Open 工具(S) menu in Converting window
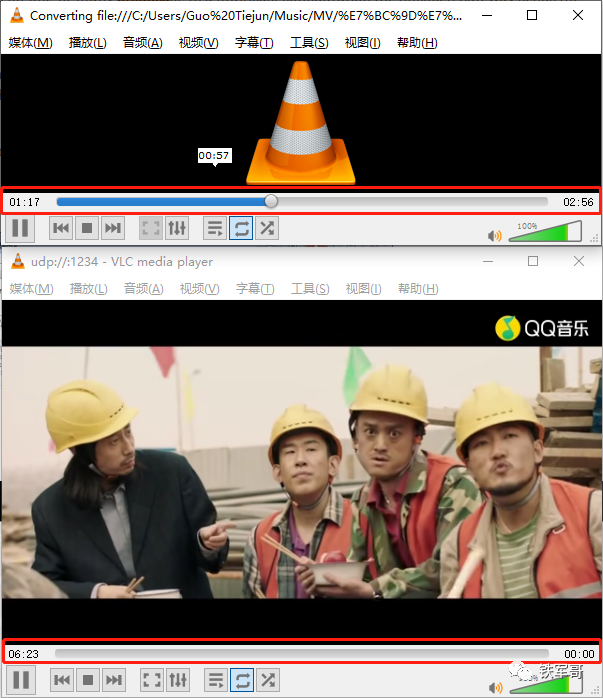 309,43
